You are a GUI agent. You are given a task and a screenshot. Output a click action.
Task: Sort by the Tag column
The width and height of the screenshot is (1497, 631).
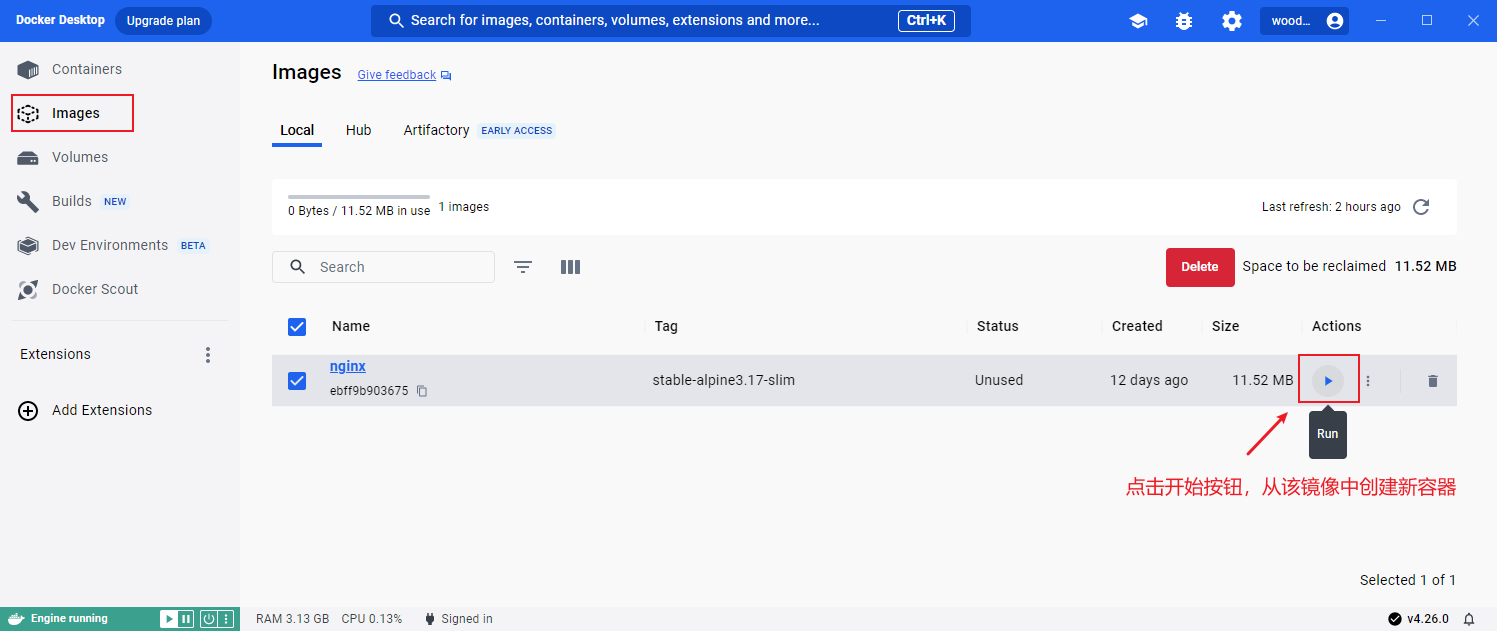pyautogui.click(x=666, y=326)
